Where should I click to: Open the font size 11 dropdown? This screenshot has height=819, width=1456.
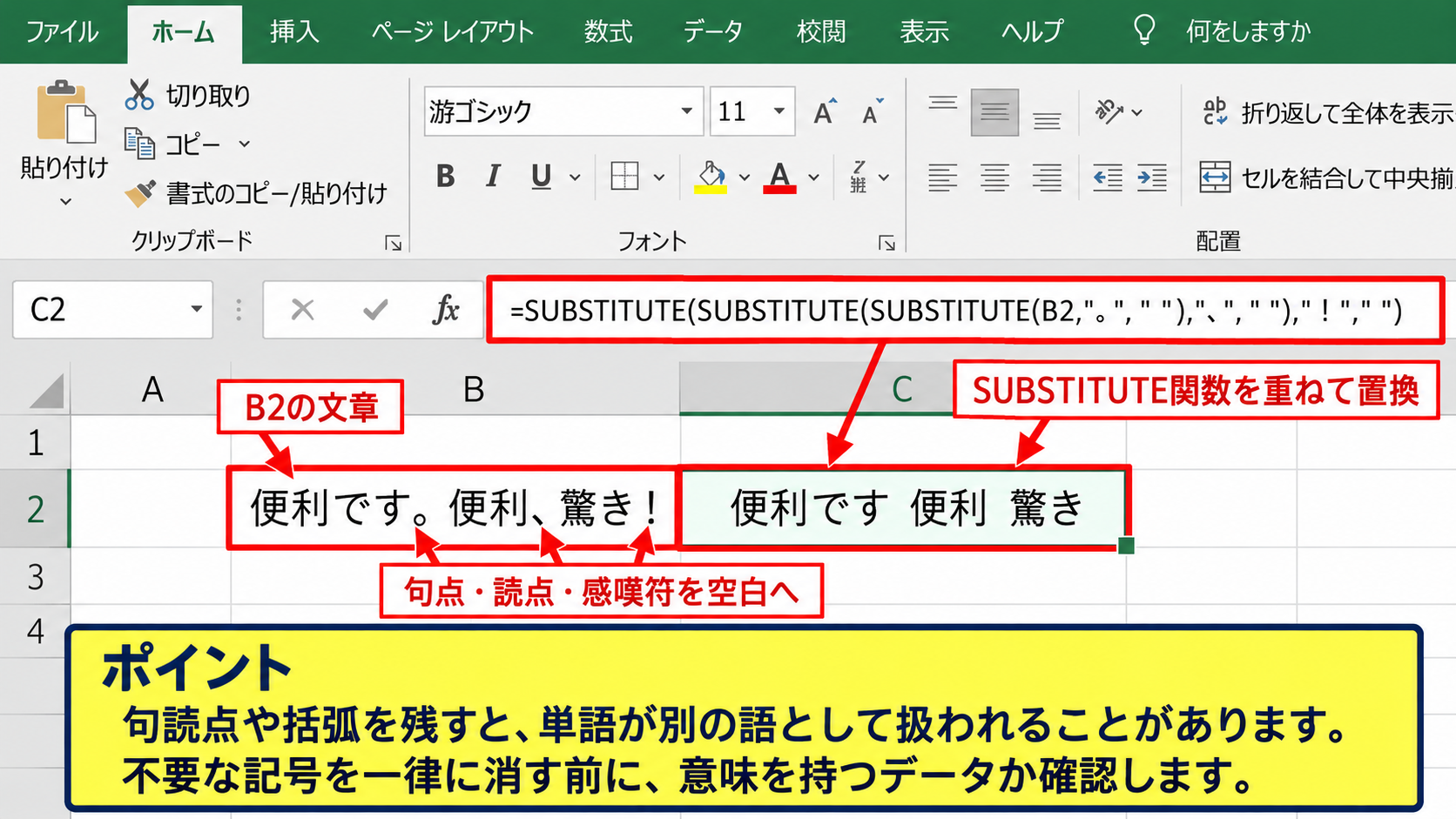click(779, 111)
